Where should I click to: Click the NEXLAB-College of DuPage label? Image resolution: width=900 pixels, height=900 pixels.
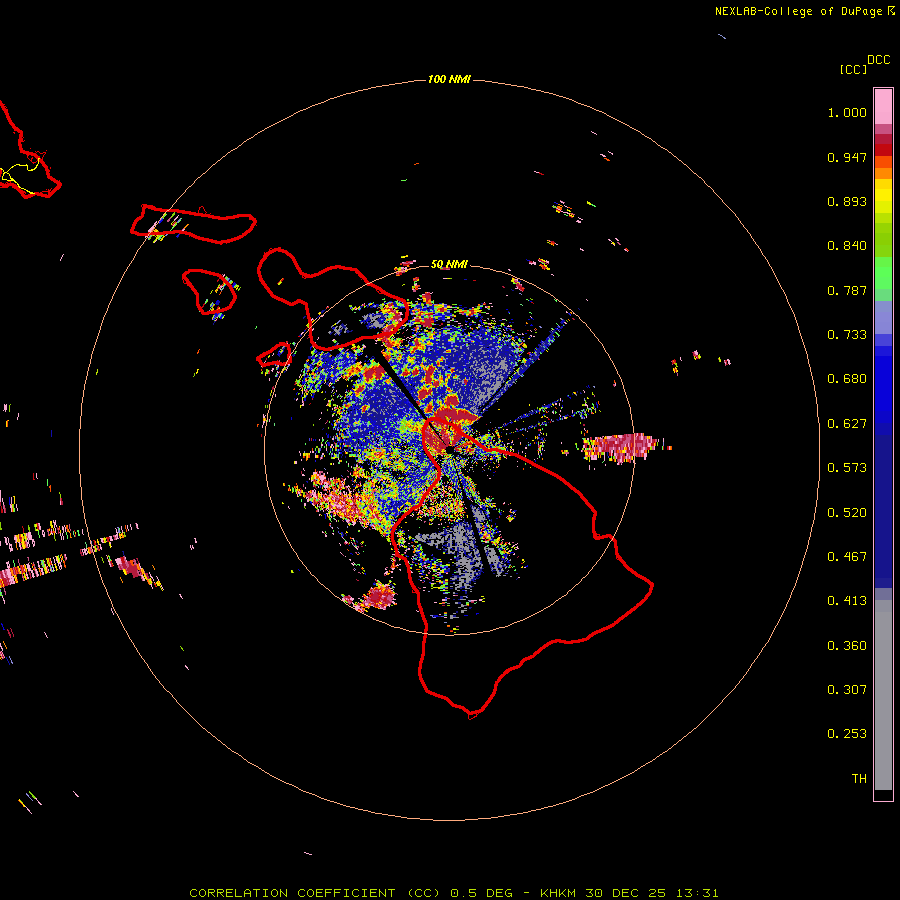[x=798, y=11]
